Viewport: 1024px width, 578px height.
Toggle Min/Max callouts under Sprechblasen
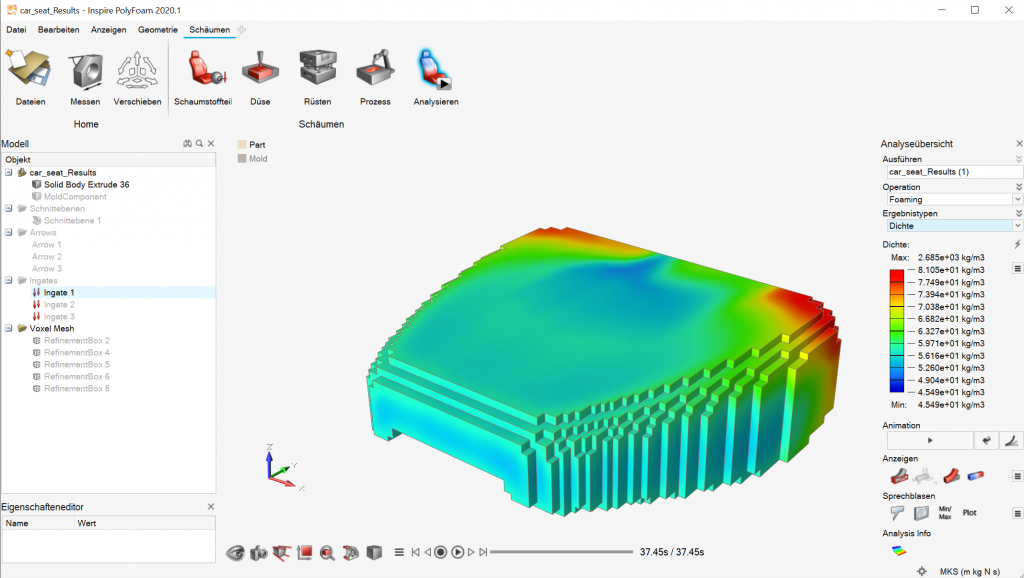945,513
